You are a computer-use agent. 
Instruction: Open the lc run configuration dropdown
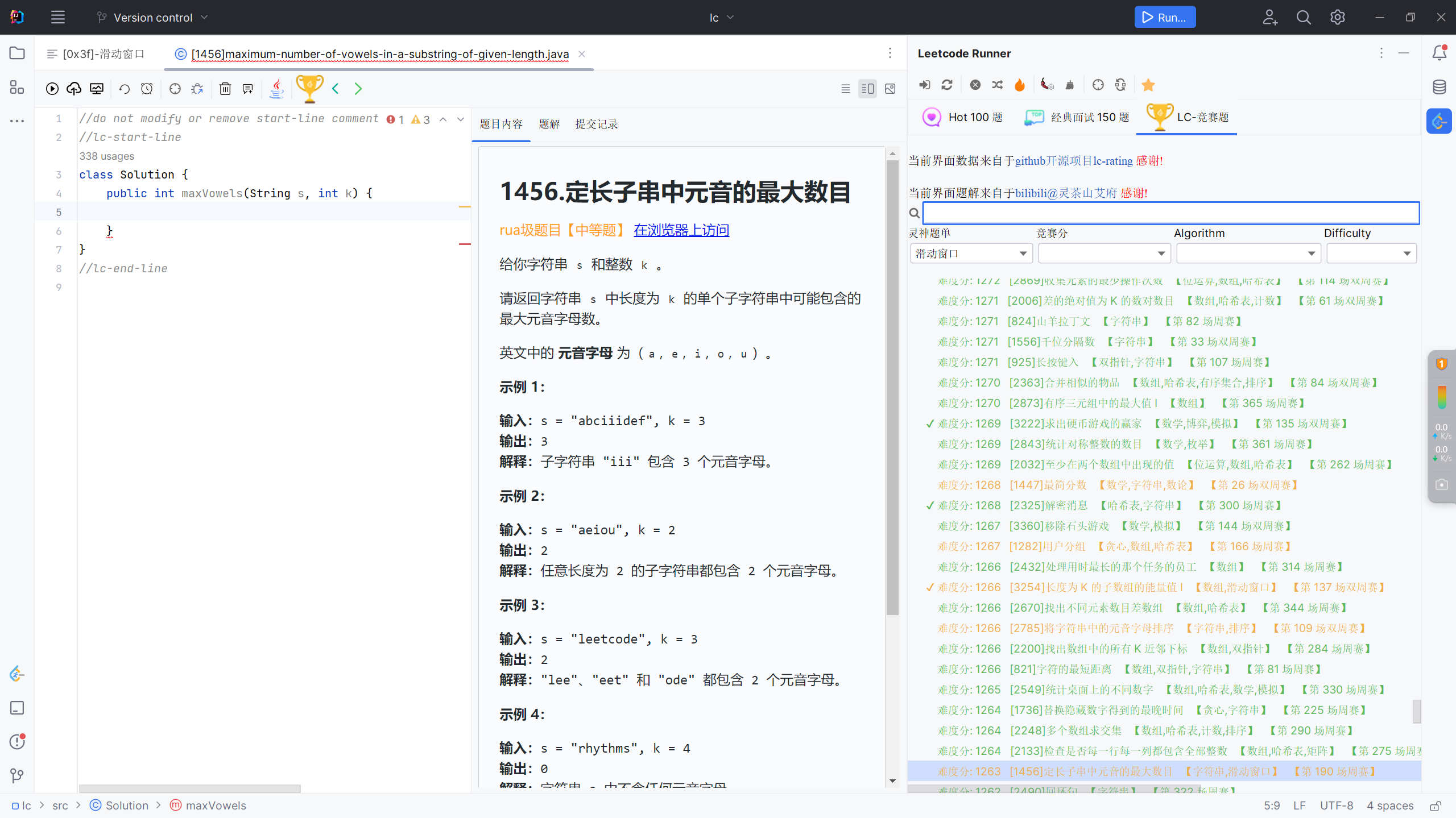click(x=722, y=18)
